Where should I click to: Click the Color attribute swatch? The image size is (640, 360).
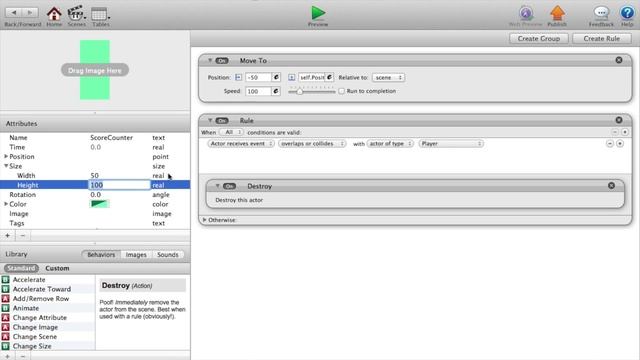99,204
